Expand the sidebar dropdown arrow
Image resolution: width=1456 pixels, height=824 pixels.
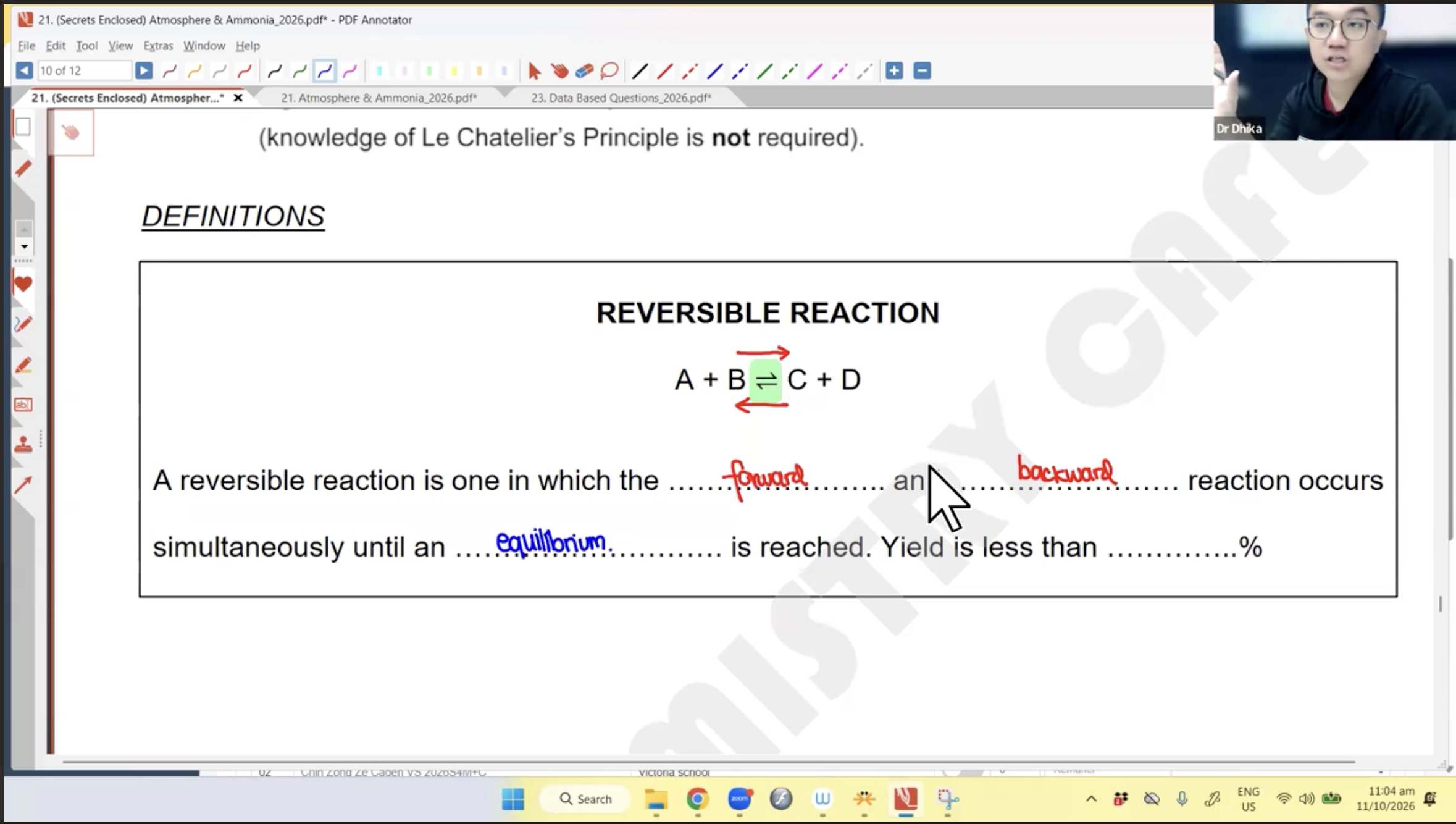tap(24, 246)
